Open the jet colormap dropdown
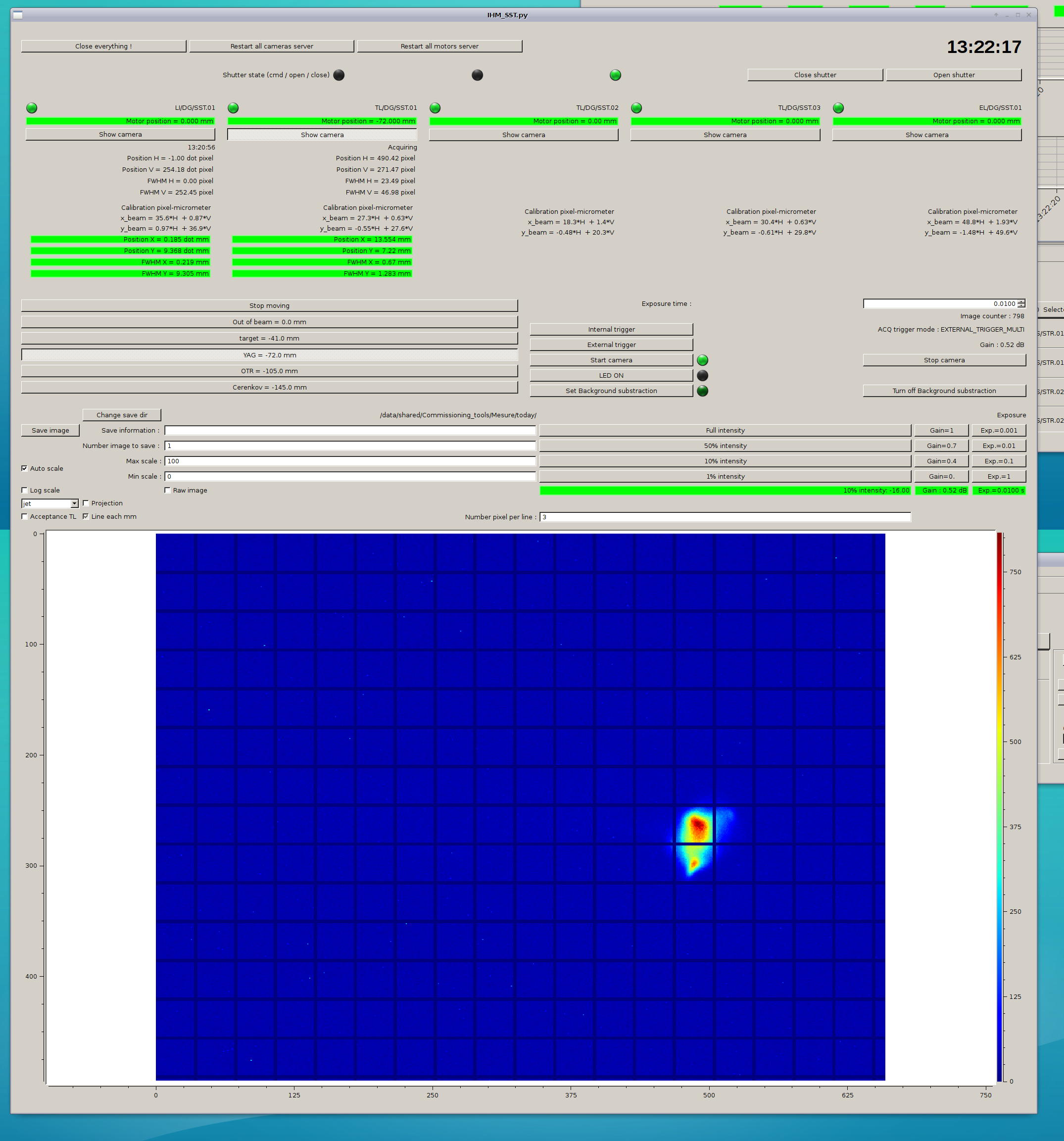This screenshot has height=1141, width=1064. (74, 504)
